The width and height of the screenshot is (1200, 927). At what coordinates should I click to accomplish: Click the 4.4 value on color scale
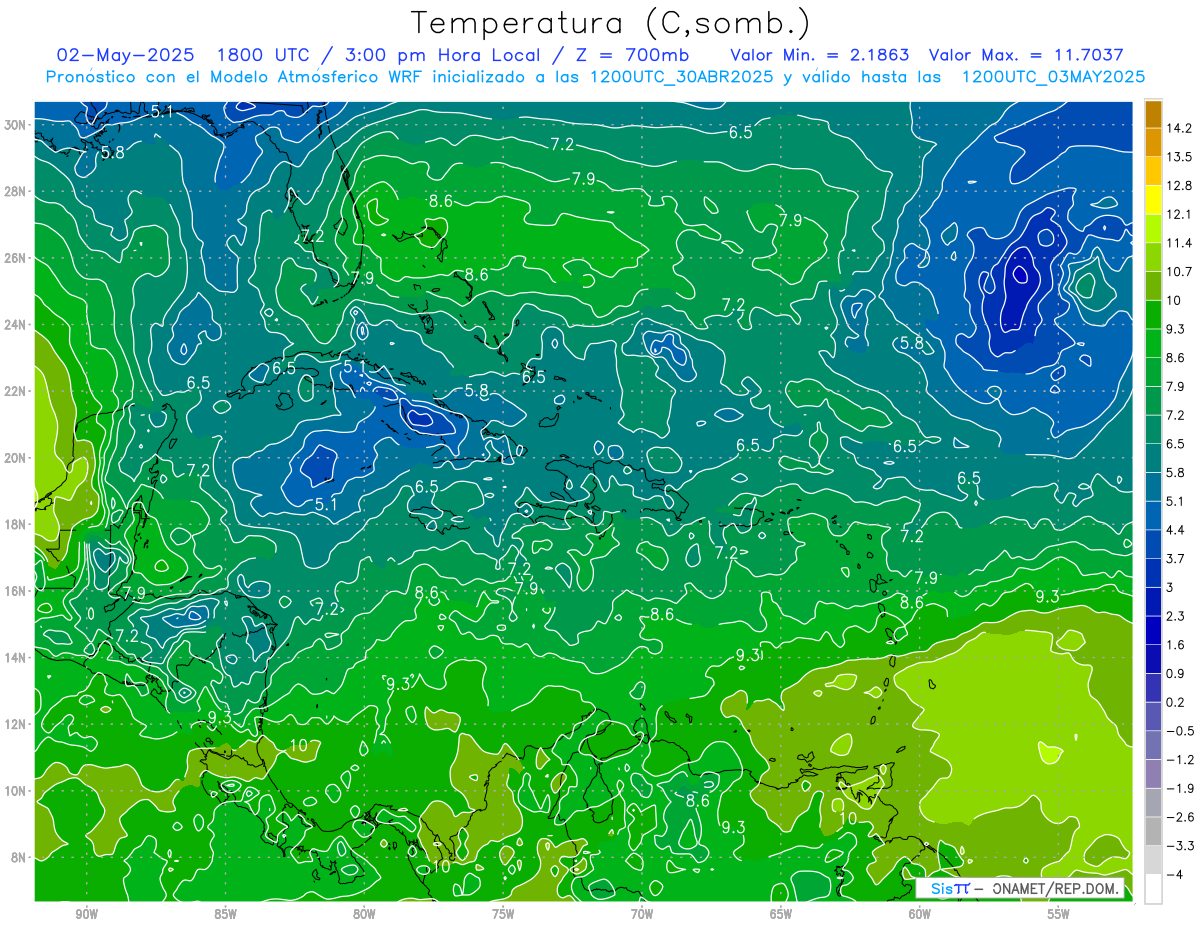tap(1177, 530)
